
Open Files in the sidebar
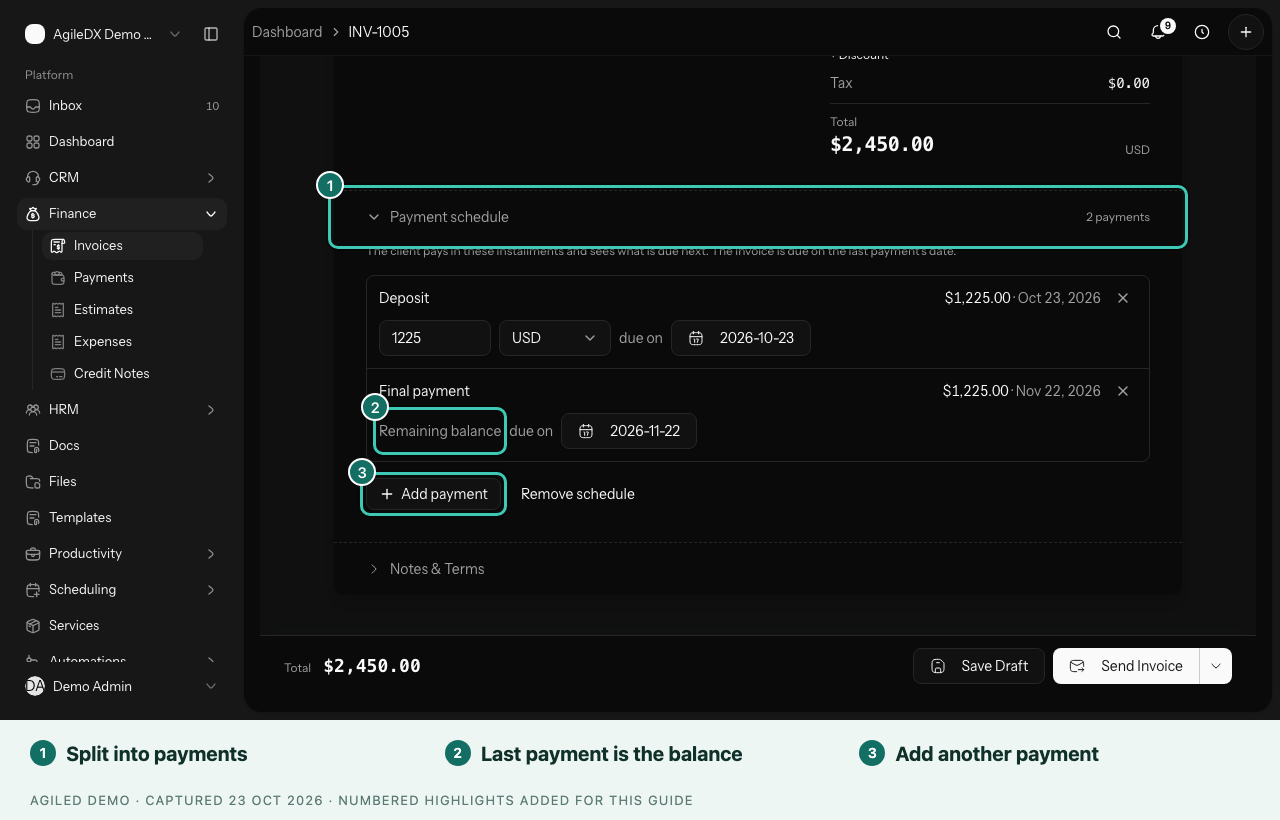click(122, 482)
